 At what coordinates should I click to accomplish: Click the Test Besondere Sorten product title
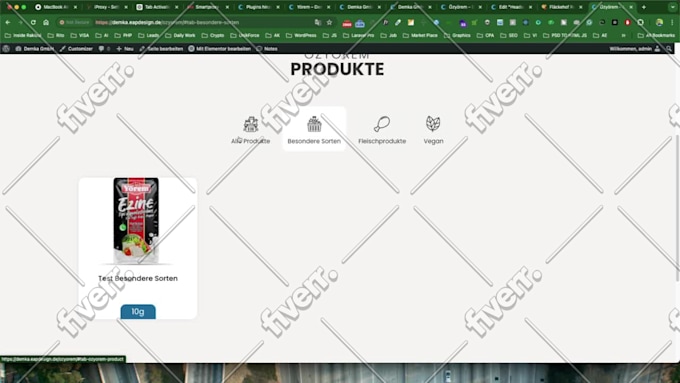point(138,278)
